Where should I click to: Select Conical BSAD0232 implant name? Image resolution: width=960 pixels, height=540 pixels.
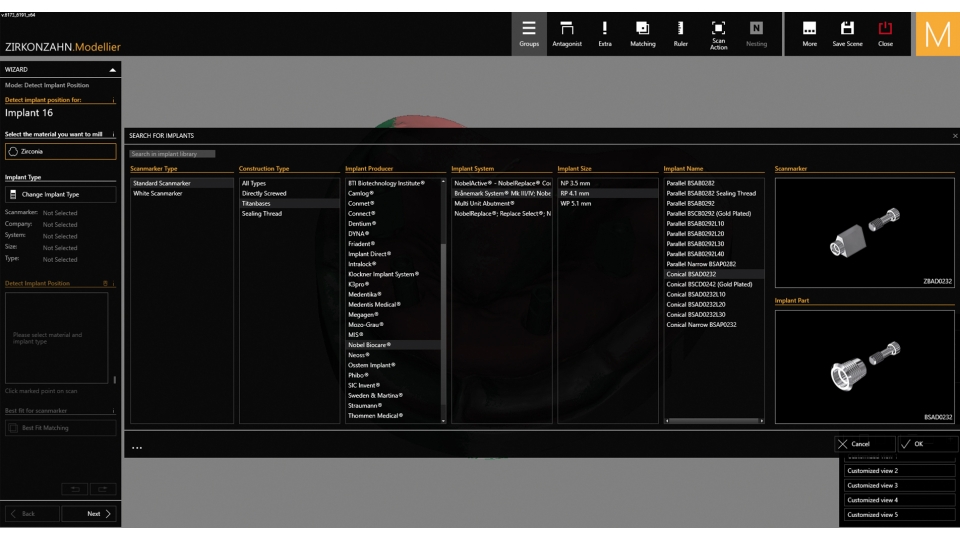[x=714, y=274]
